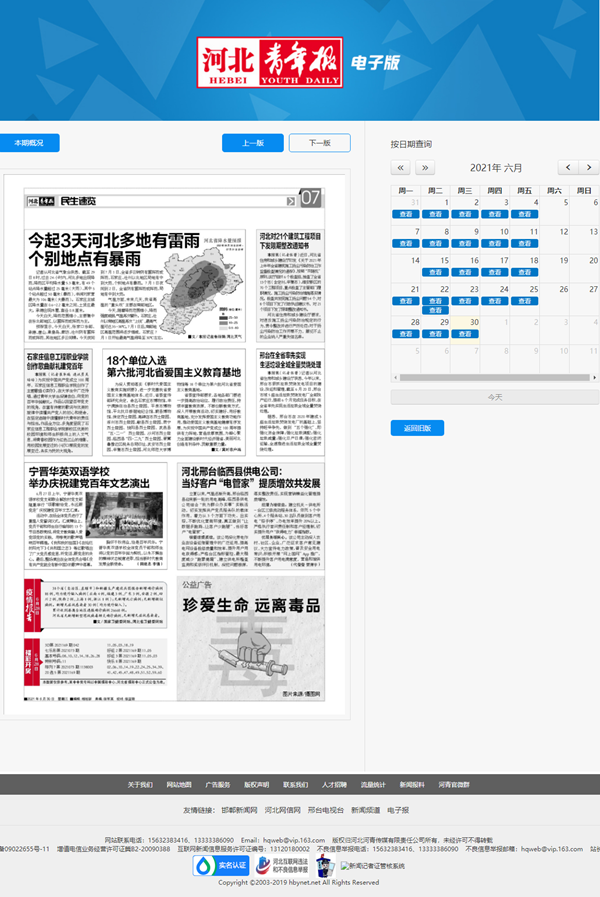The image size is (600, 897).
Task: View the June 30 issue via 查看
Action: 464,335
